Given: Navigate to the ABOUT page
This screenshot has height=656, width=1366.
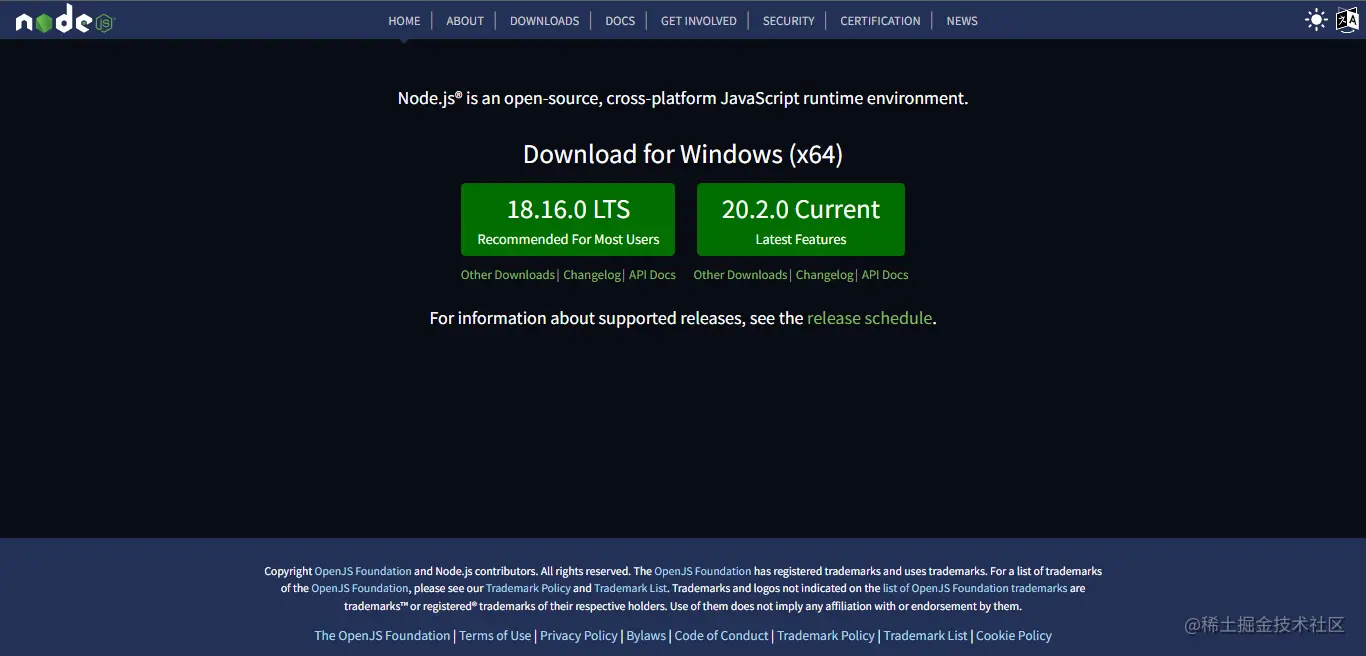Looking at the screenshot, I should coord(465,20).
